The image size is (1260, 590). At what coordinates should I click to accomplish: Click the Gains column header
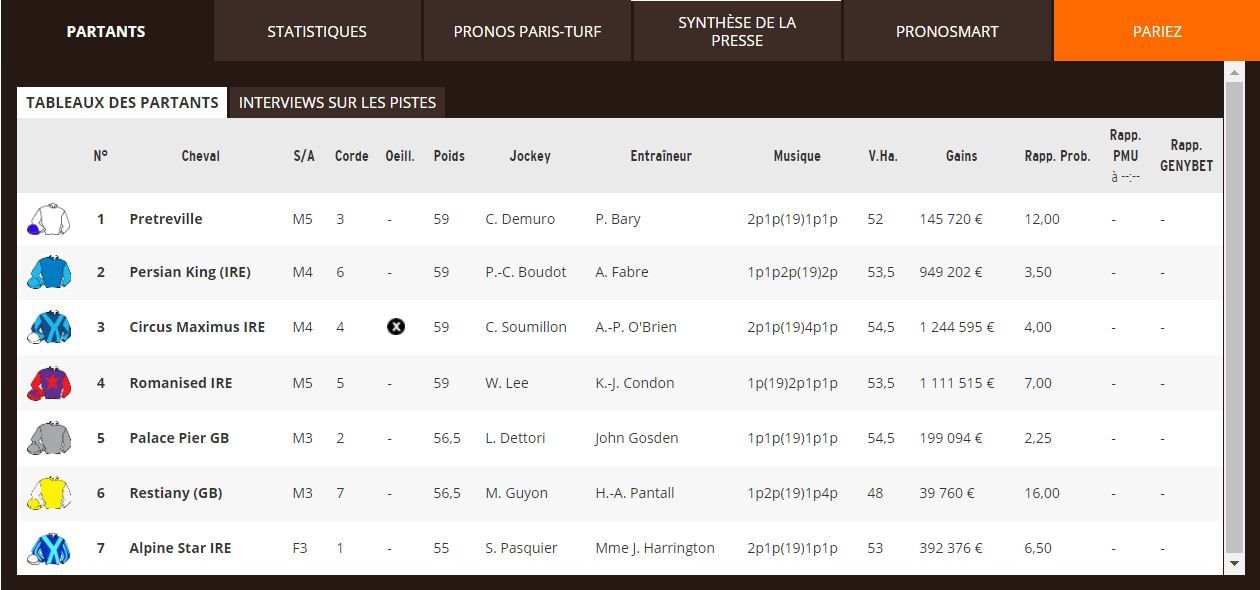click(x=961, y=156)
